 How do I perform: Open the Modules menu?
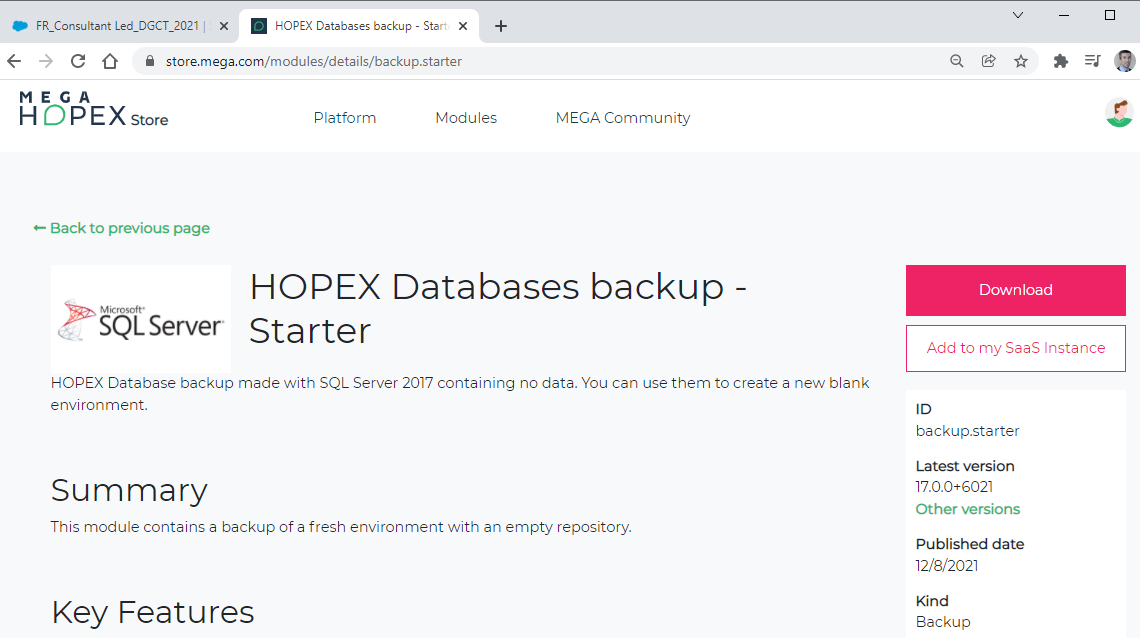pyautogui.click(x=466, y=118)
